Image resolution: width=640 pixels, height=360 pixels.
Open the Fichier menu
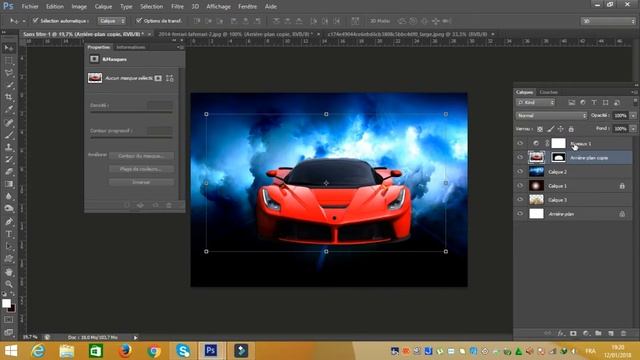click(x=30, y=7)
